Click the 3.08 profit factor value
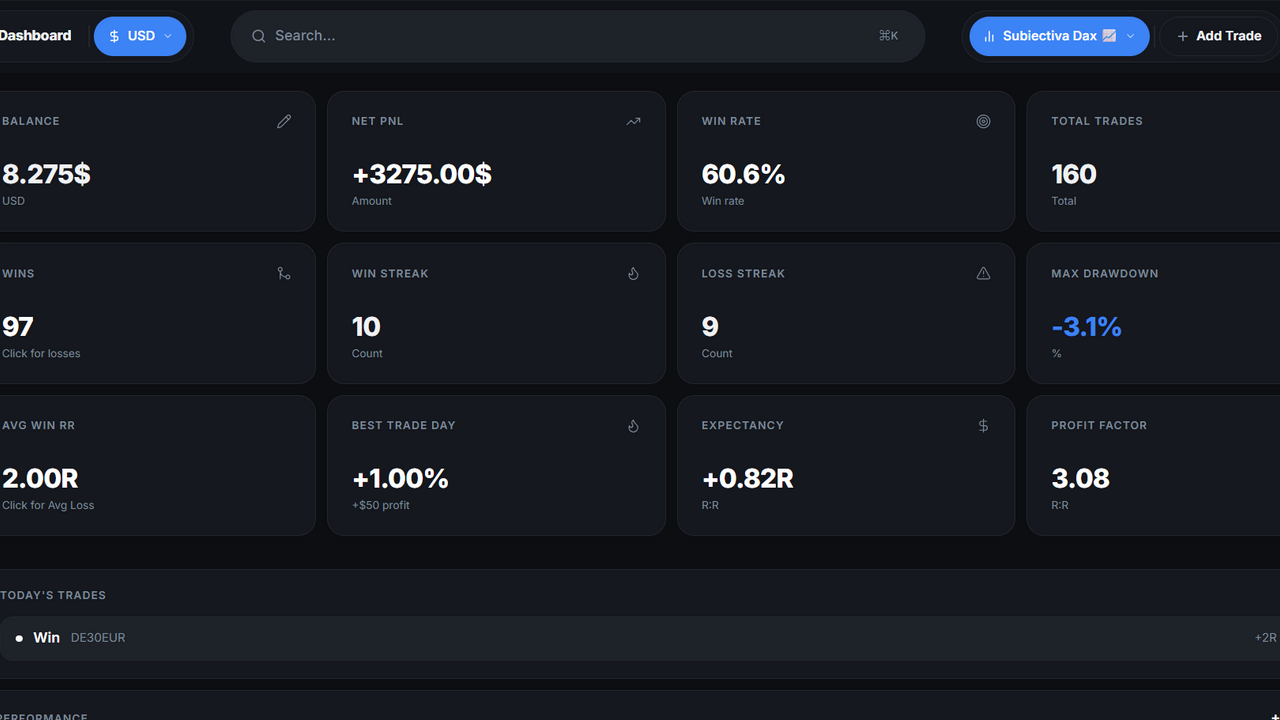Screen dimensions: 1280x720 [1080, 479]
